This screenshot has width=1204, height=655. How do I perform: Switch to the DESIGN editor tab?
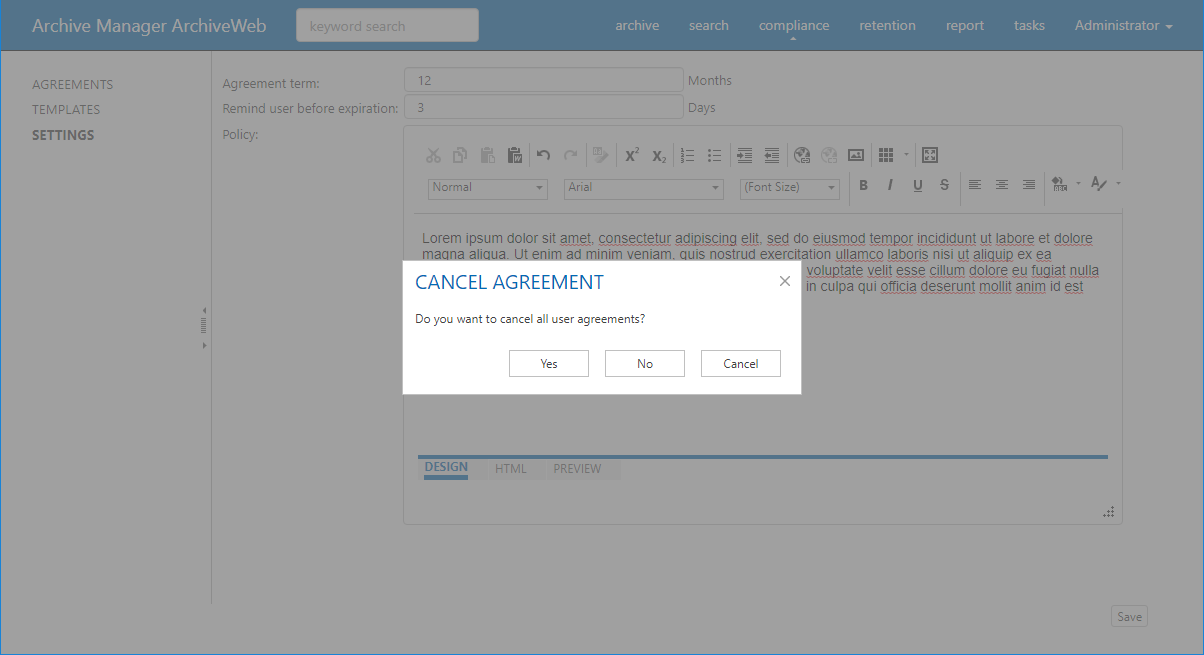tap(446, 468)
